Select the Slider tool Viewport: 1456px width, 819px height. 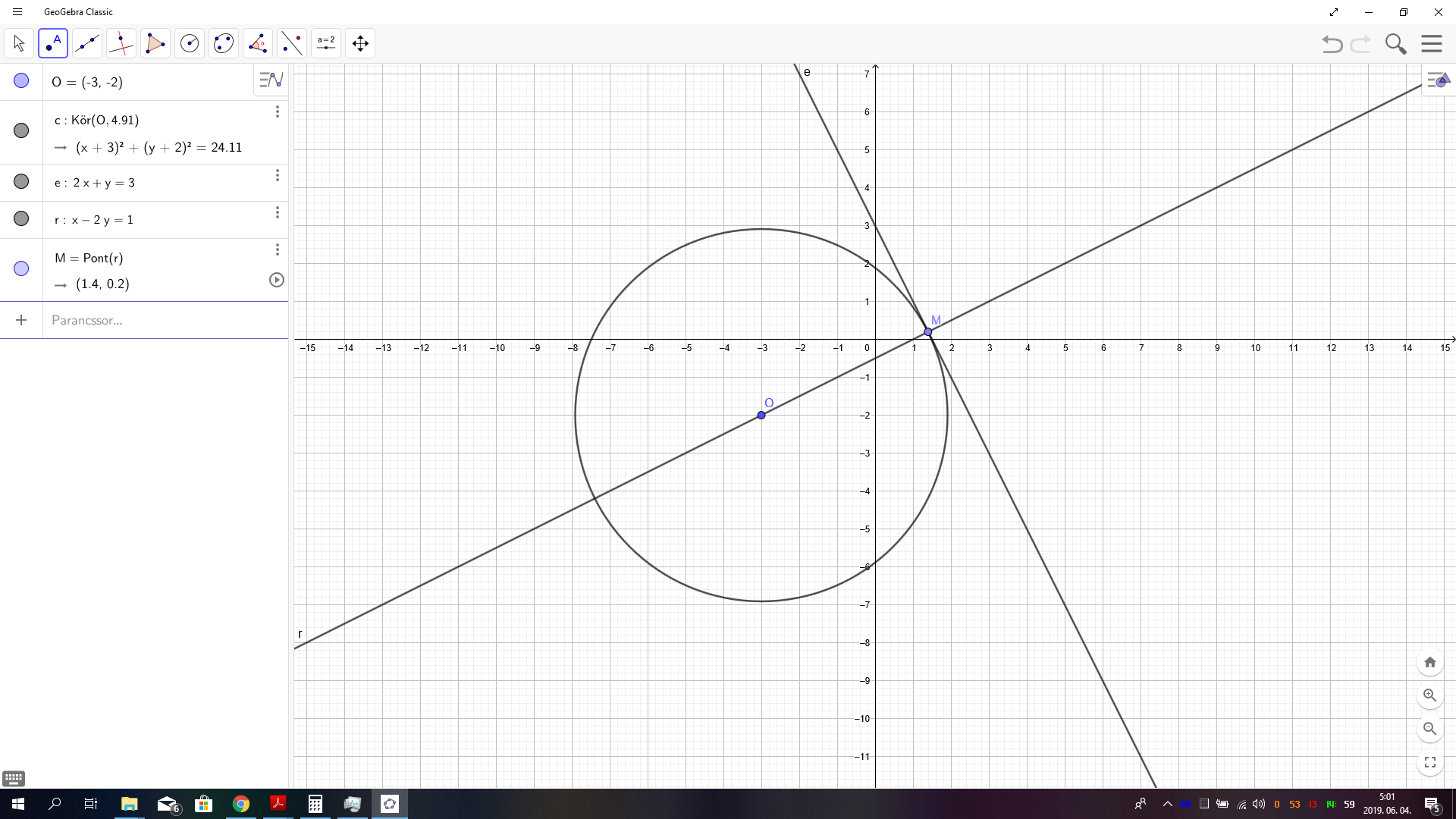pos(326,43)
